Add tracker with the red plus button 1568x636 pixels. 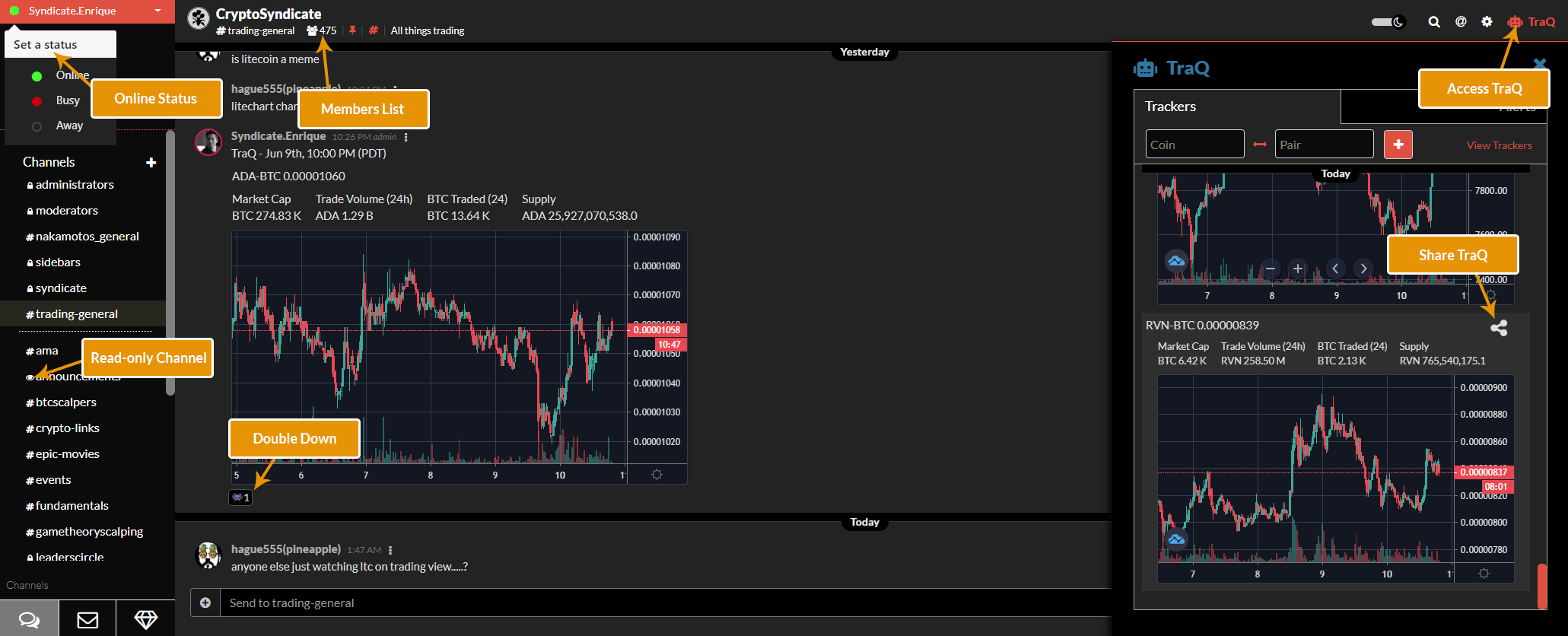click(1398, 144)
